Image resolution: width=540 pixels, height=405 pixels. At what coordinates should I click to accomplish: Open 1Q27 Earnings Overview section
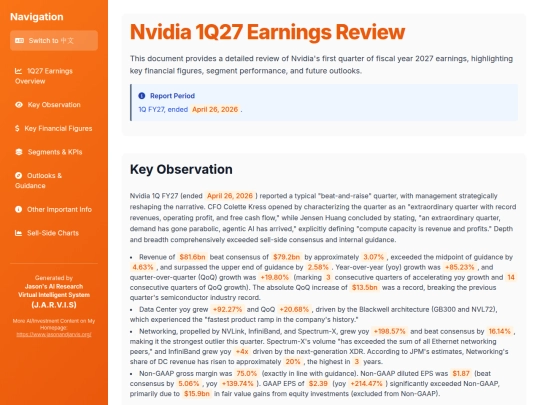coord(54,76)
